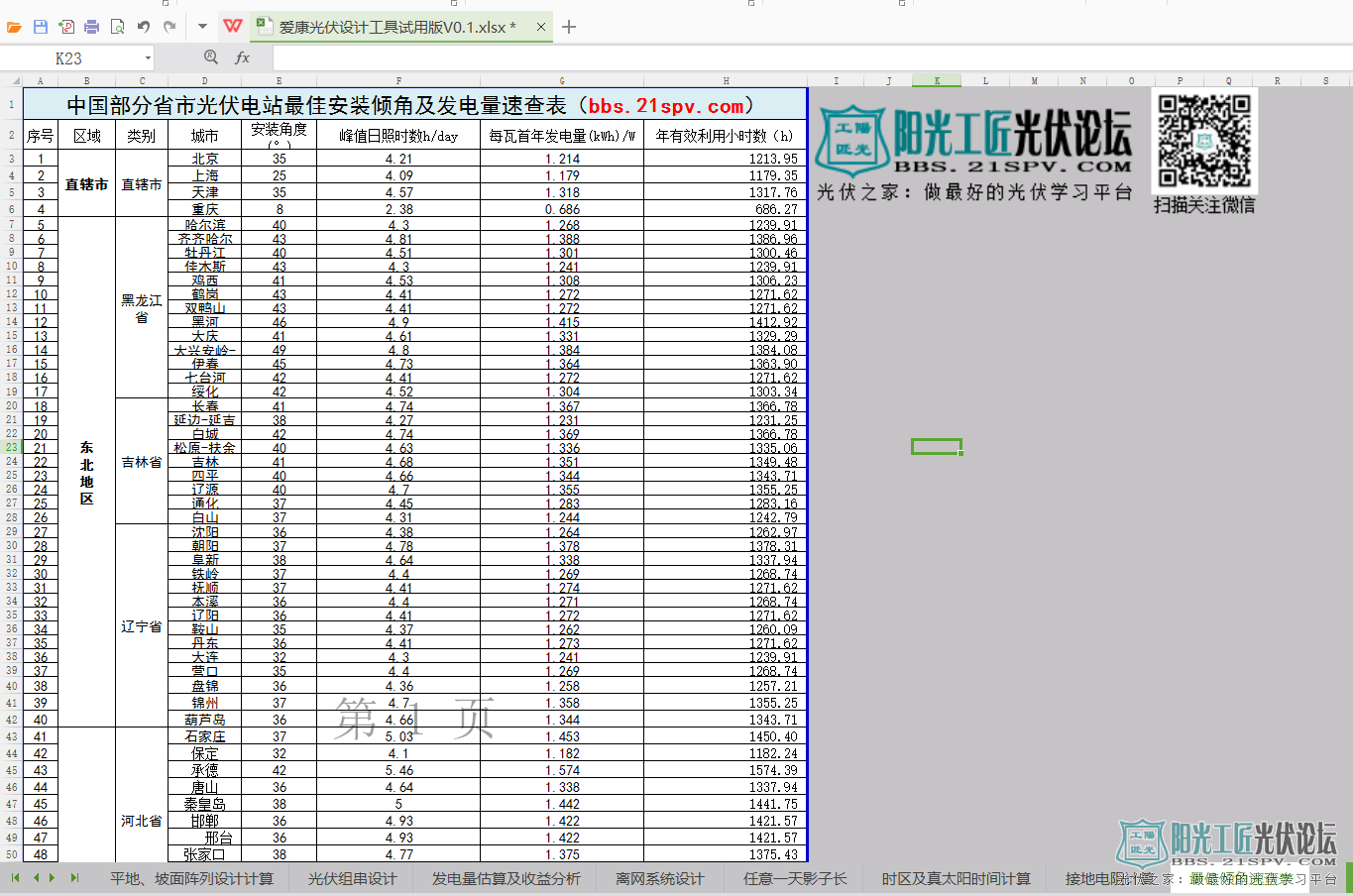1353x896 pixels.
Task: Select column H header
Action: tap(726, 80)
